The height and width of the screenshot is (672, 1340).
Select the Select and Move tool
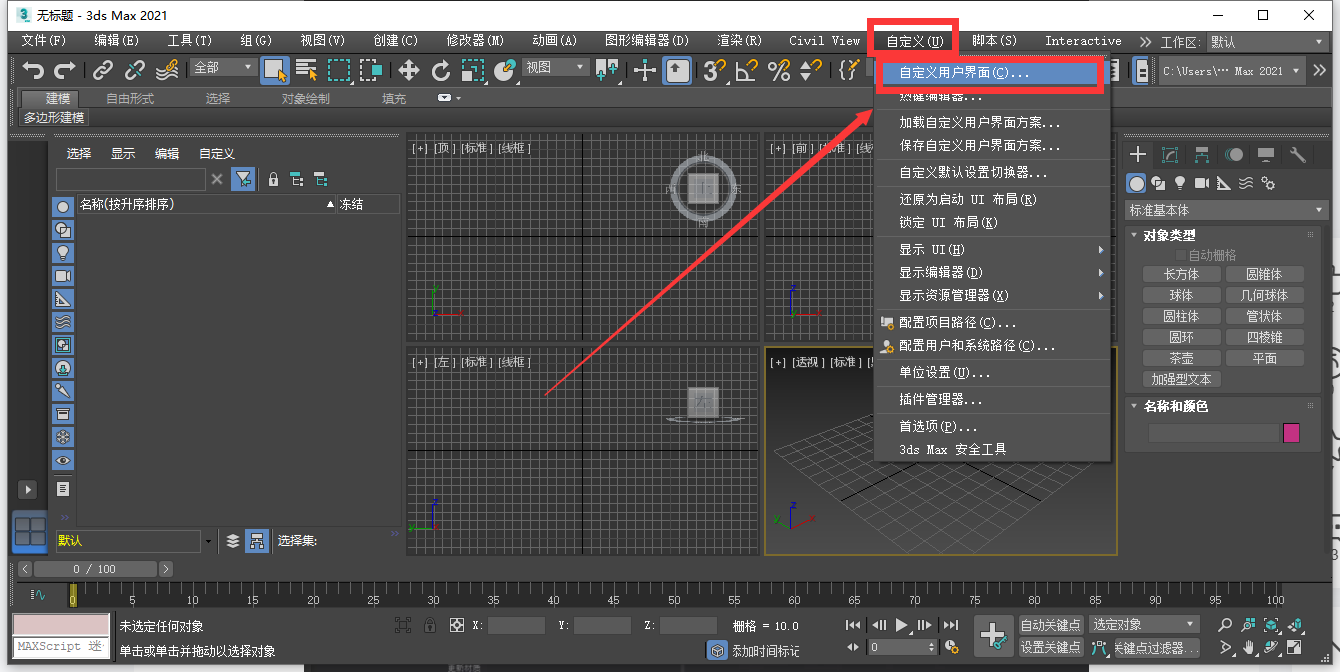pos(409,70)
